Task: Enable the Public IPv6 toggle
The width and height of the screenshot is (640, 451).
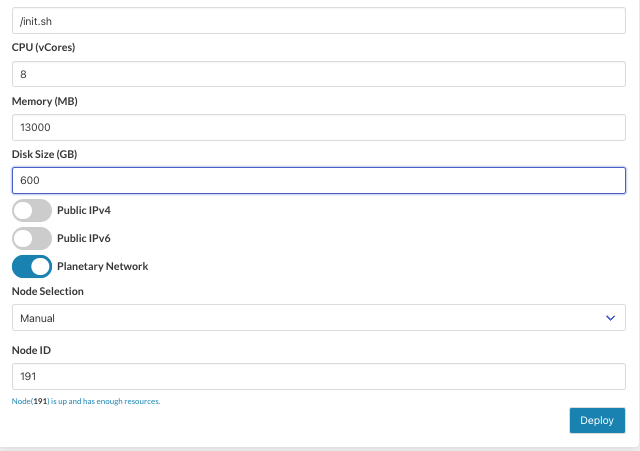Action: 32,238
